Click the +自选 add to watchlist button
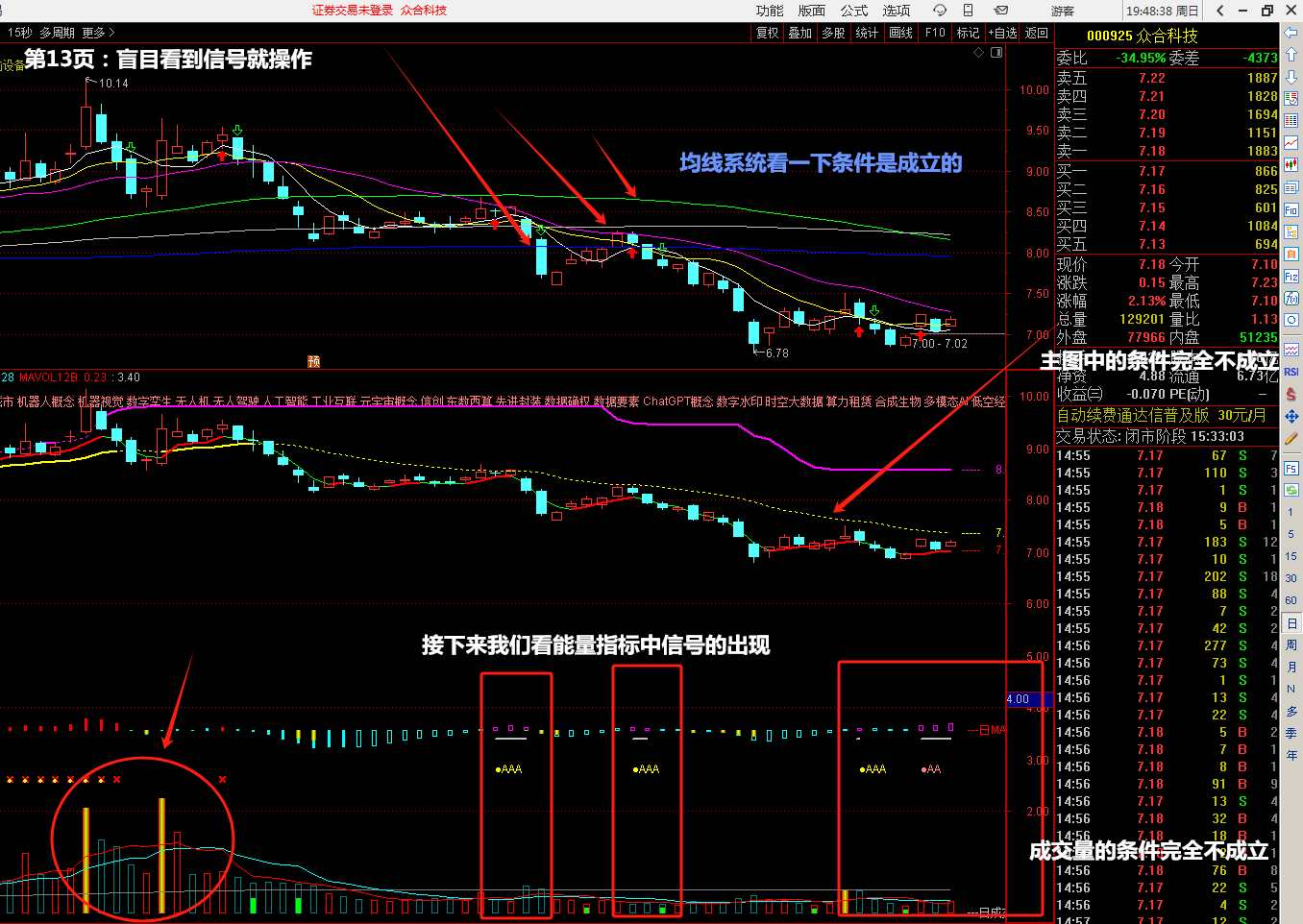 [1002, 33]
